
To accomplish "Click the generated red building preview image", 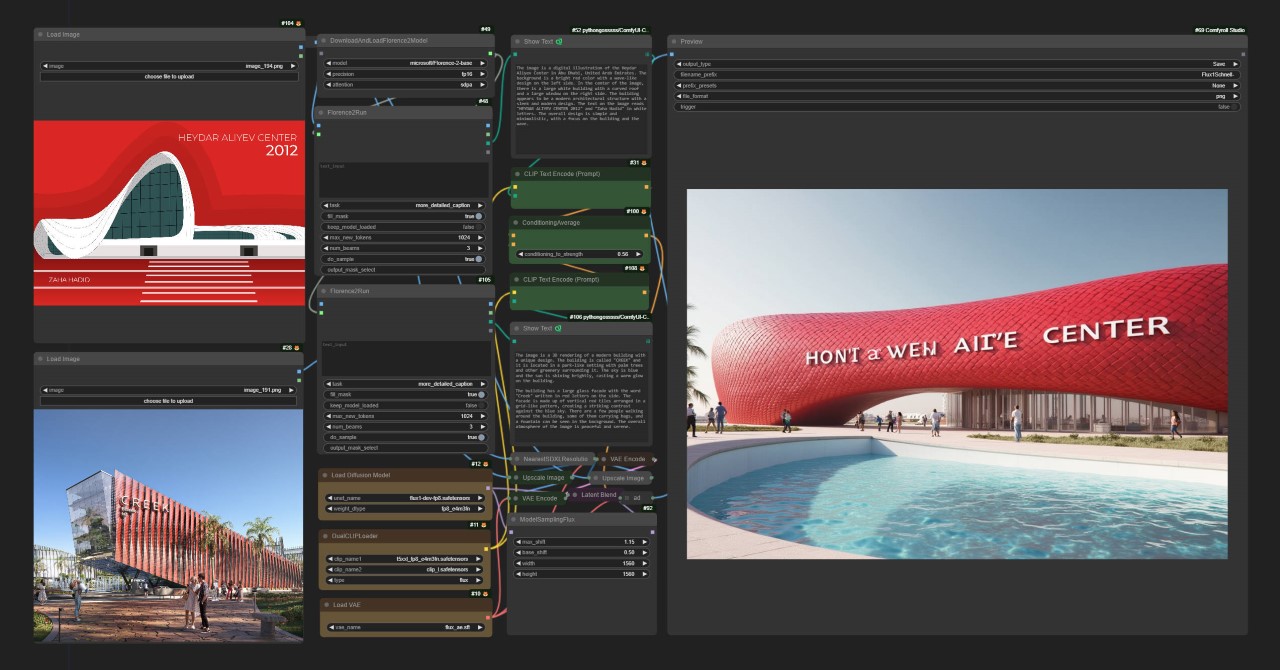I will pos(957,373).
